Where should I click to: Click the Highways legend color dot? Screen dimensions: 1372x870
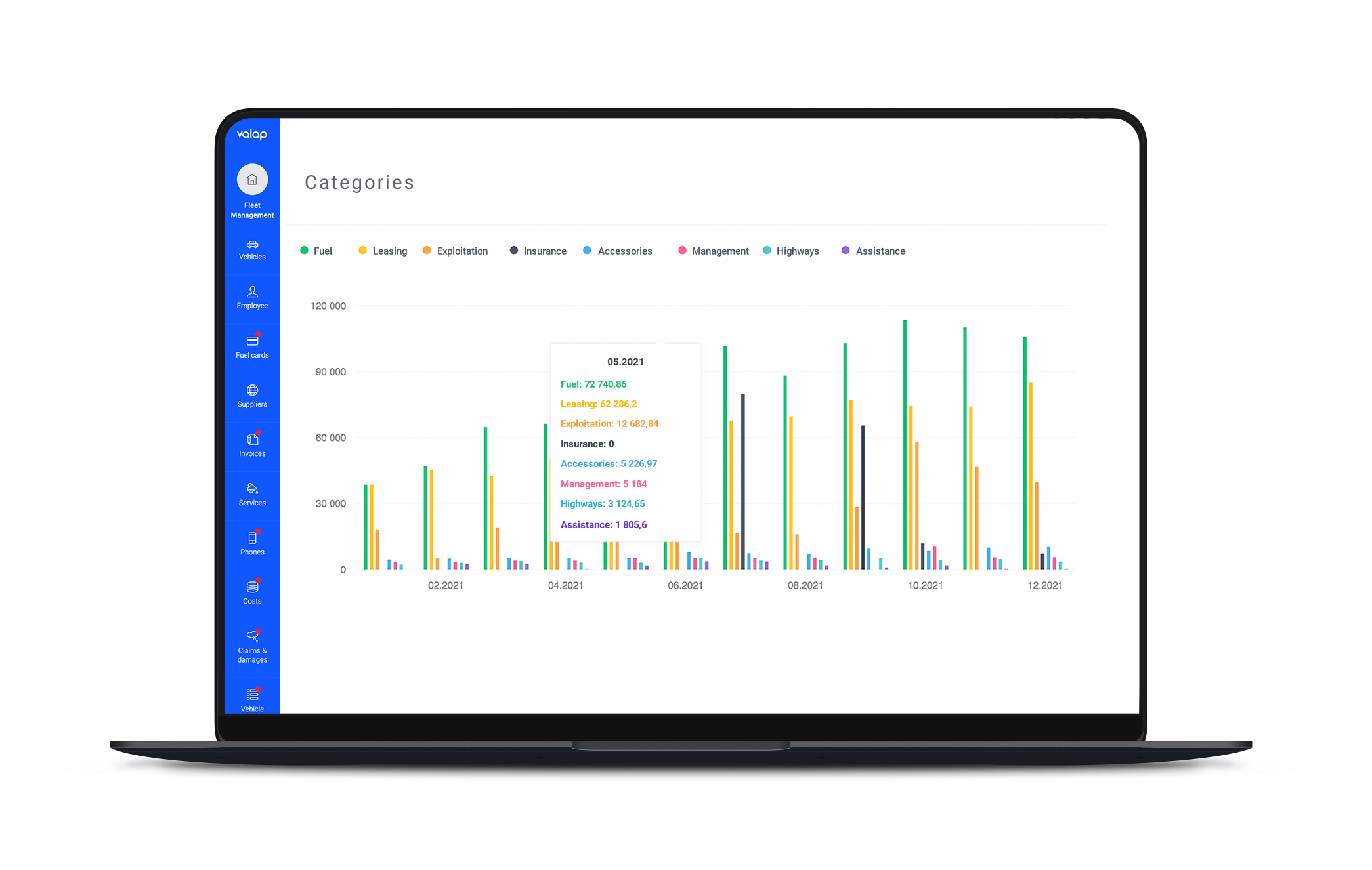(767, 251)
